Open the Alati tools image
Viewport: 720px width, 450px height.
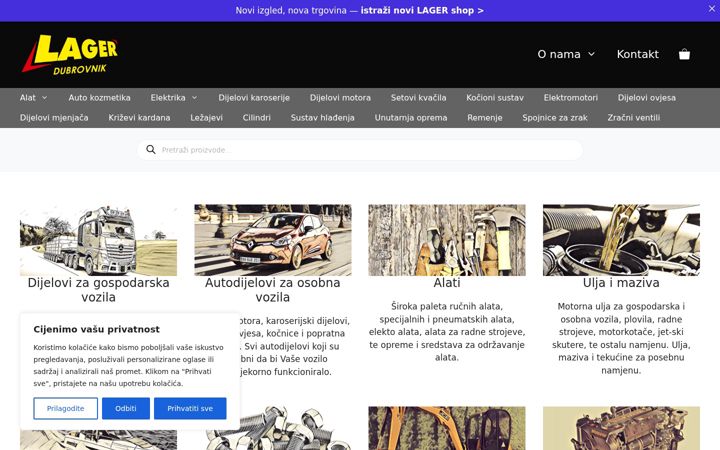pyautogui.click(x=447, y=240)
